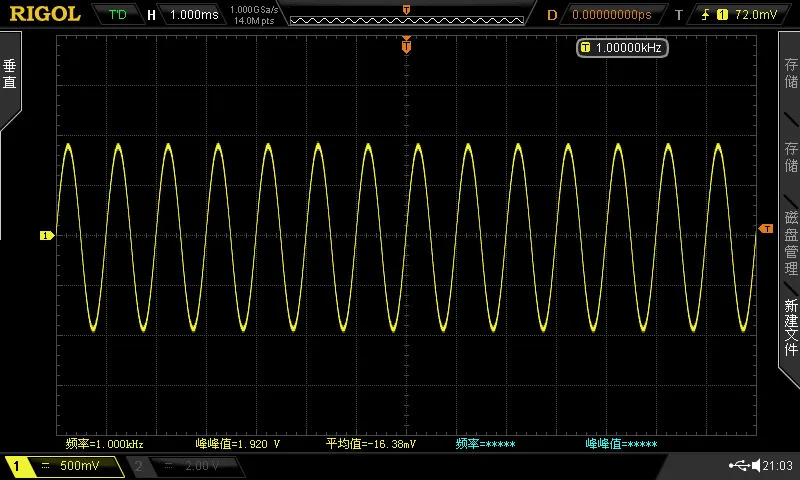This screenshot has width=800, height=480.
Task: Select the orange trigger position marker at top
Action: coord(406,46)
